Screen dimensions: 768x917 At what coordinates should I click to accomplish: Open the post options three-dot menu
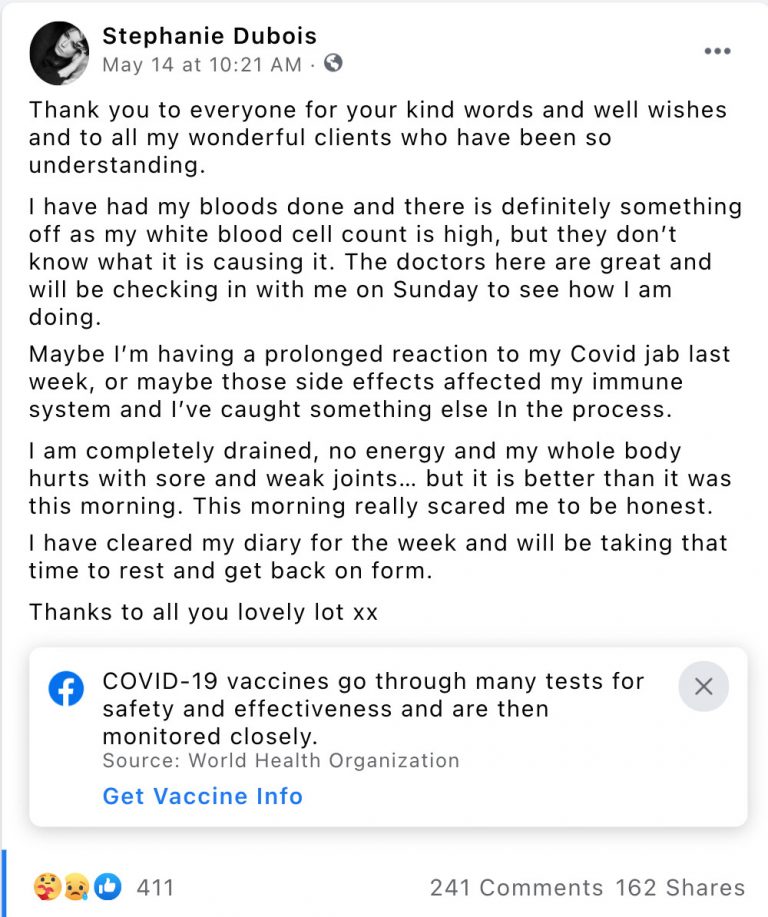point(717,52)
